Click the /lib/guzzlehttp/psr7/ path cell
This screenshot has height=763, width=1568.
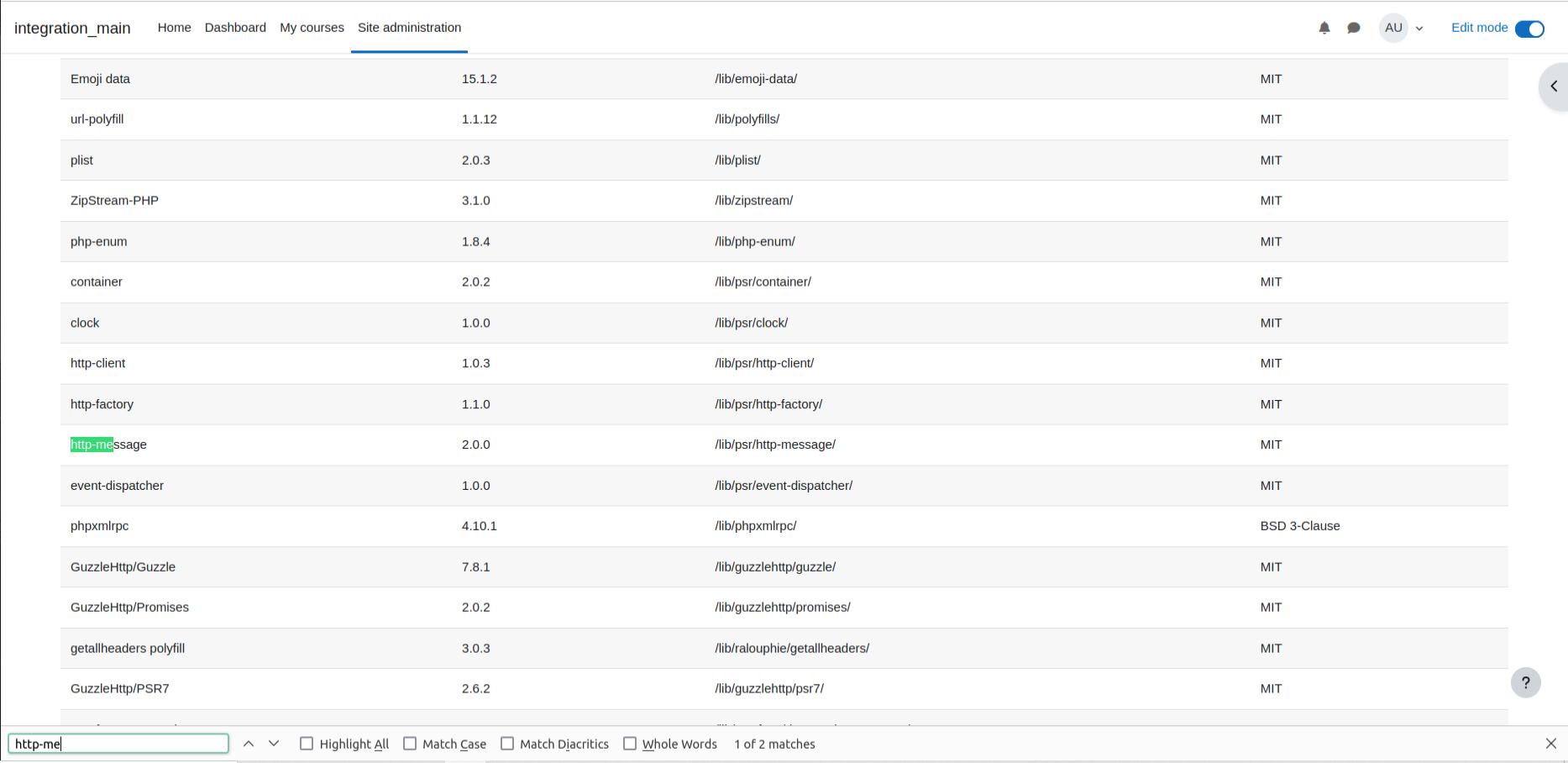(x=769, y=690)
